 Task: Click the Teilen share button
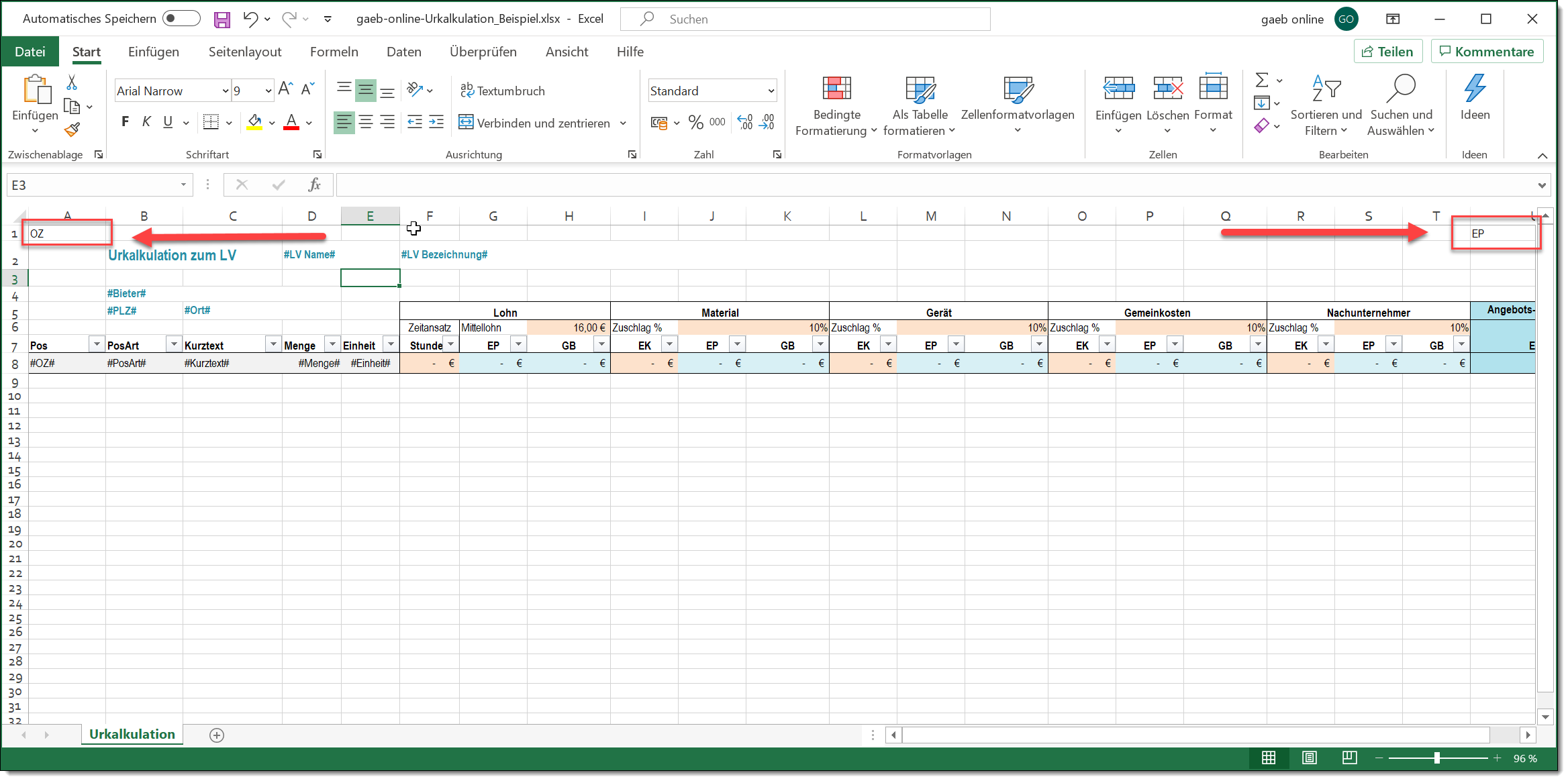tap(1387, 52)
